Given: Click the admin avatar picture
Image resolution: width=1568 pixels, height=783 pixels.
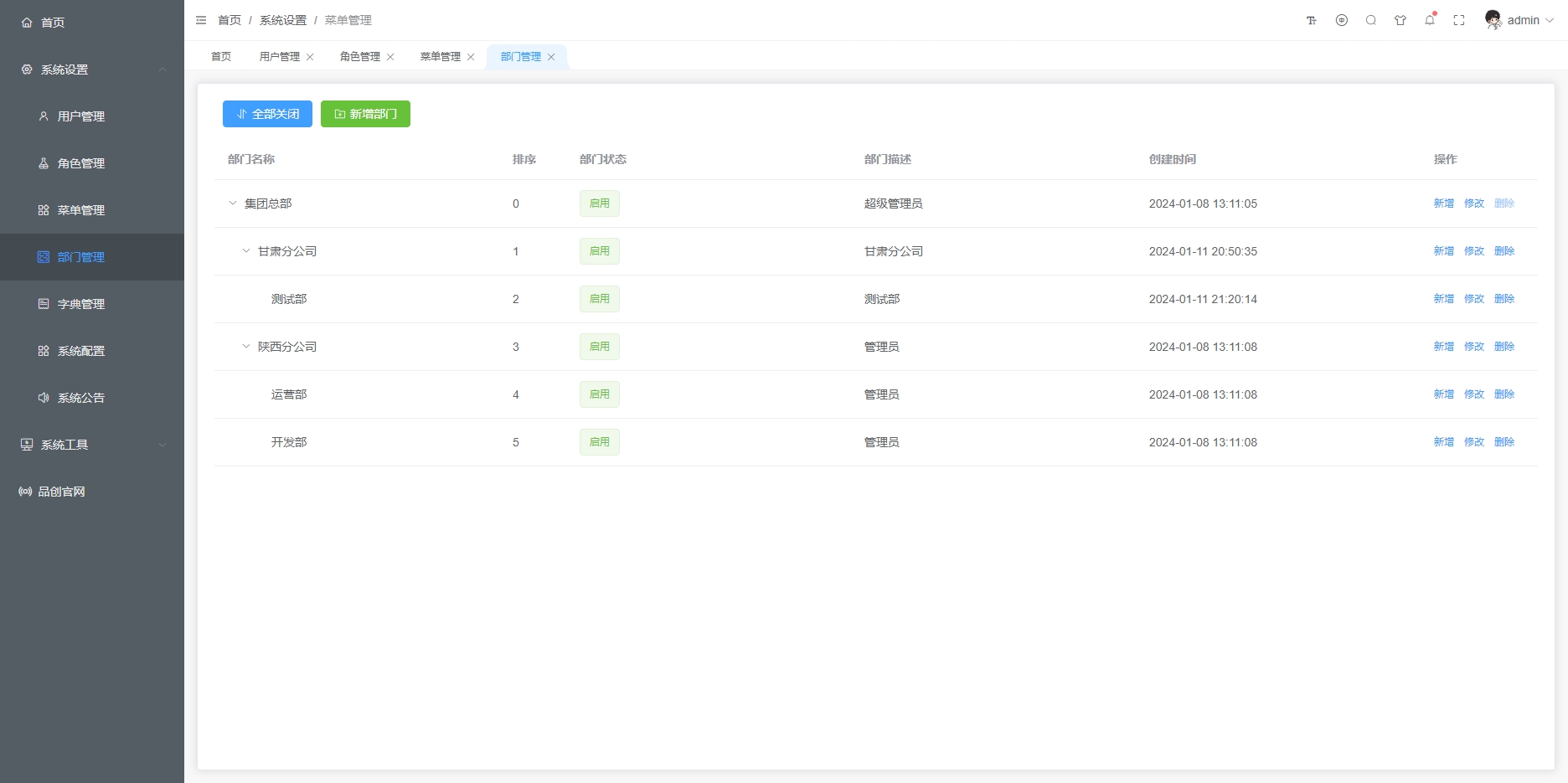Looking at the screenshot, I should pyautogui.click(x=1493, y=20).
